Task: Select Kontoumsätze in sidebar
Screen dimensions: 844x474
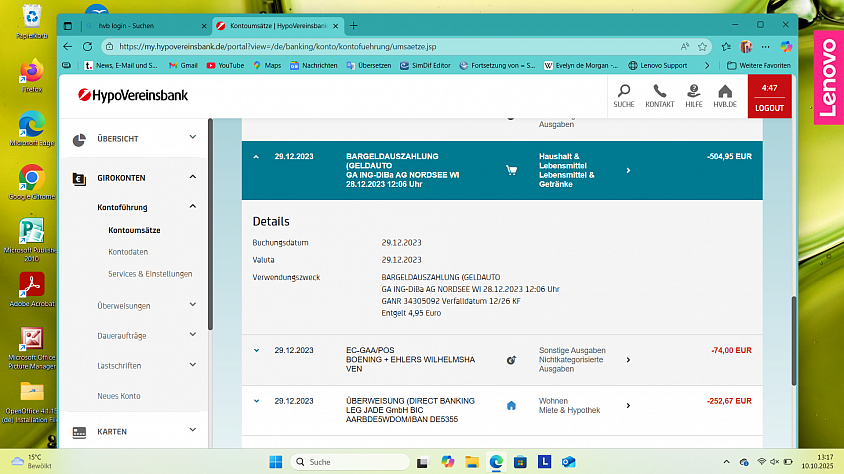Action: 134,230
